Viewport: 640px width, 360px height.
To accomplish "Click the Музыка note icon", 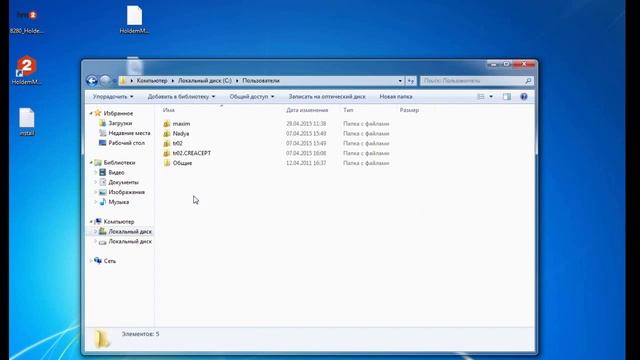I will (102, 202).
